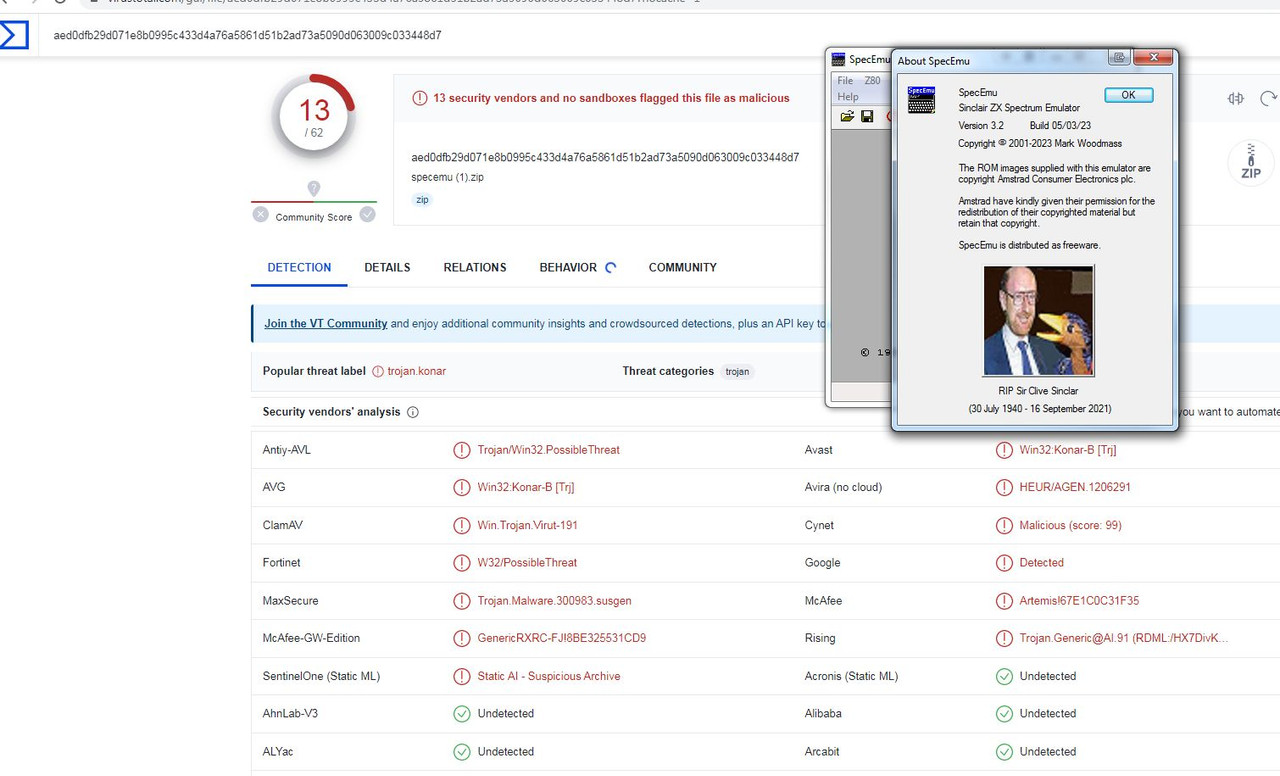The height and width of the screenshot is (776, 1280).
Task: Open a snapshot using the folder icon in SpecEmu
Action: click(x=847, y=116)
